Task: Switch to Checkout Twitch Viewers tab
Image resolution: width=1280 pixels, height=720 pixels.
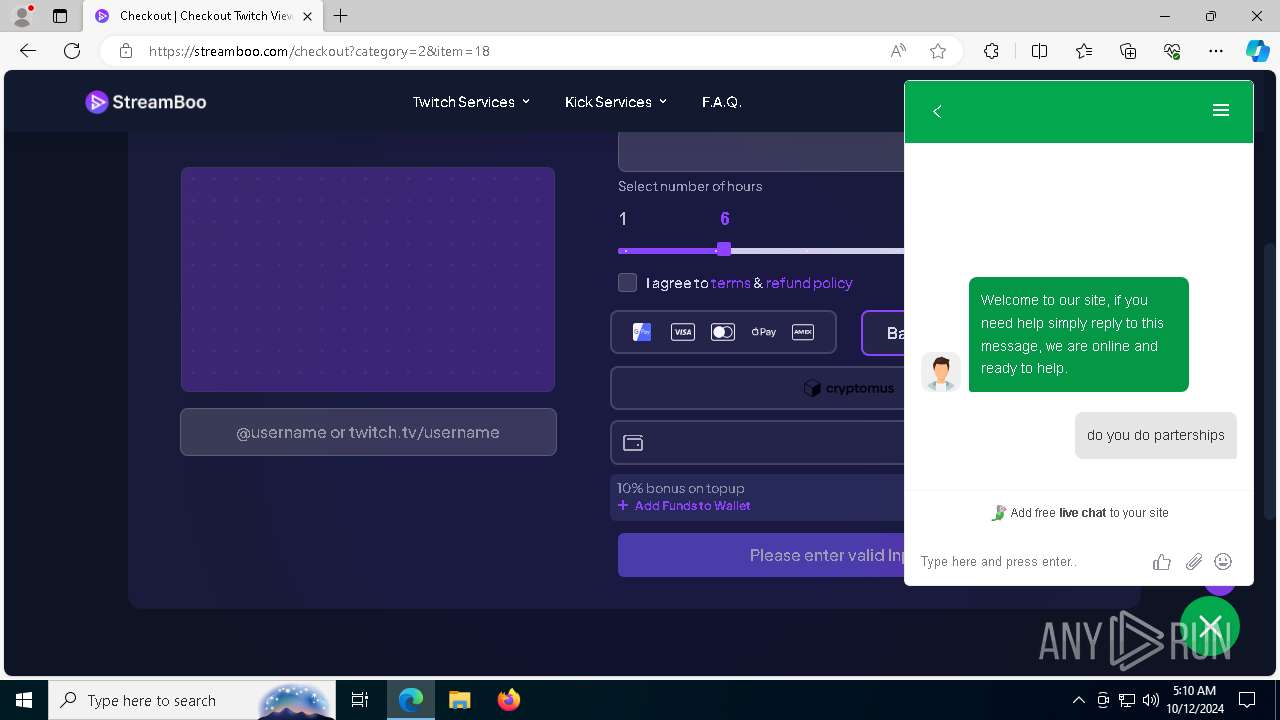Action: click(202, 16)
